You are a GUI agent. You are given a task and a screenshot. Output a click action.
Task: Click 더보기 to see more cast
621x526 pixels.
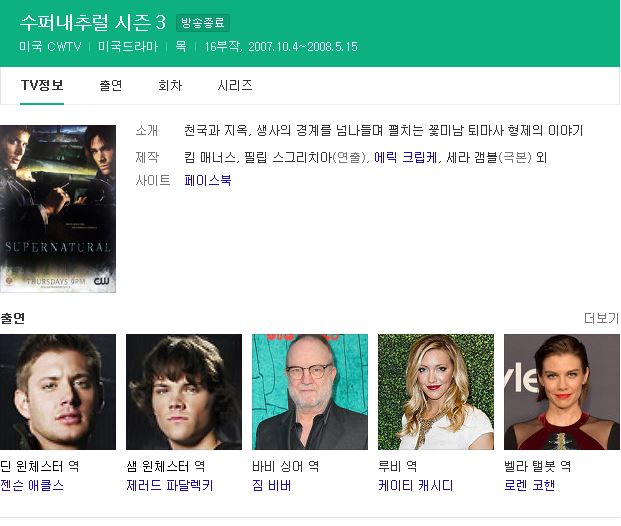click(601, 318)
